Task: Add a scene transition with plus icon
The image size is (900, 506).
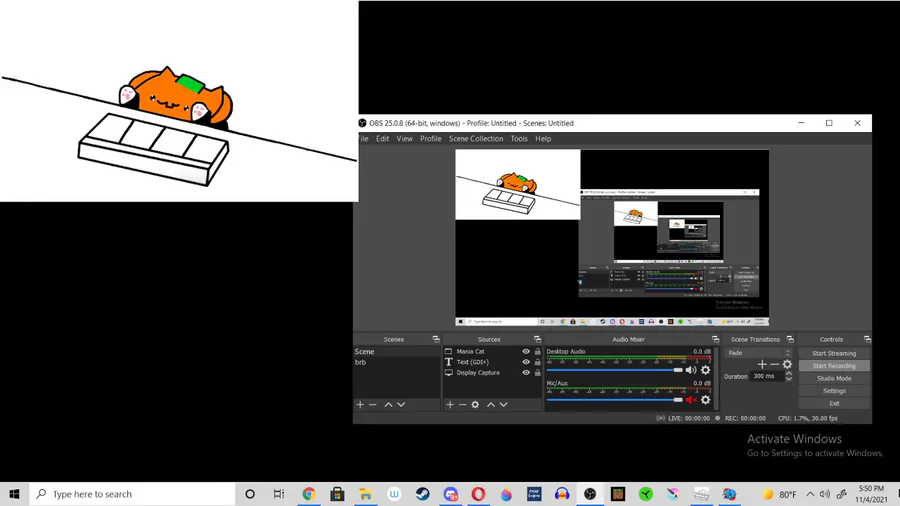Action: click(762, 364)
